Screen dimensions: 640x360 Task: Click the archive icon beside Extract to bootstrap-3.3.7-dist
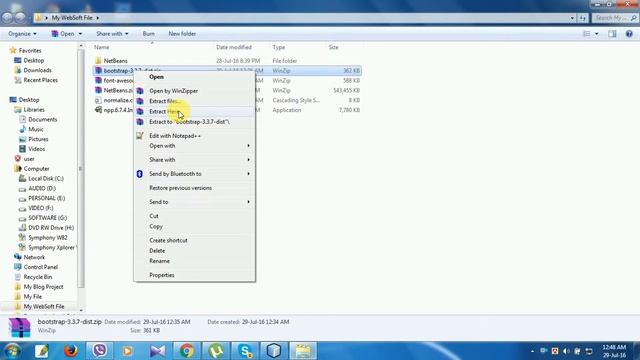pyautogui.click(x=140, y=122)
